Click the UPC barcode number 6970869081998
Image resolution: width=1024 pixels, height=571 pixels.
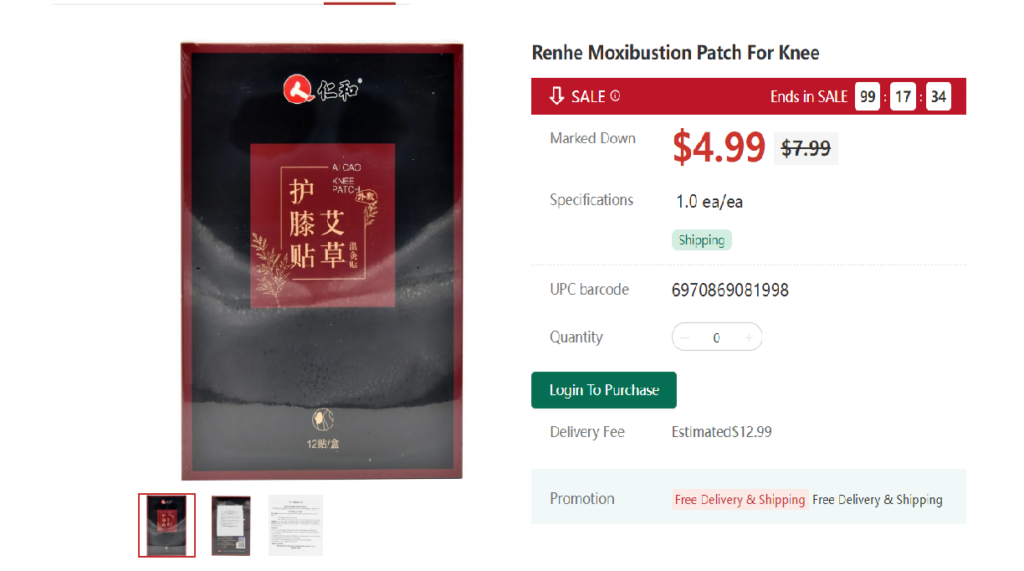[x=730, y=290]
